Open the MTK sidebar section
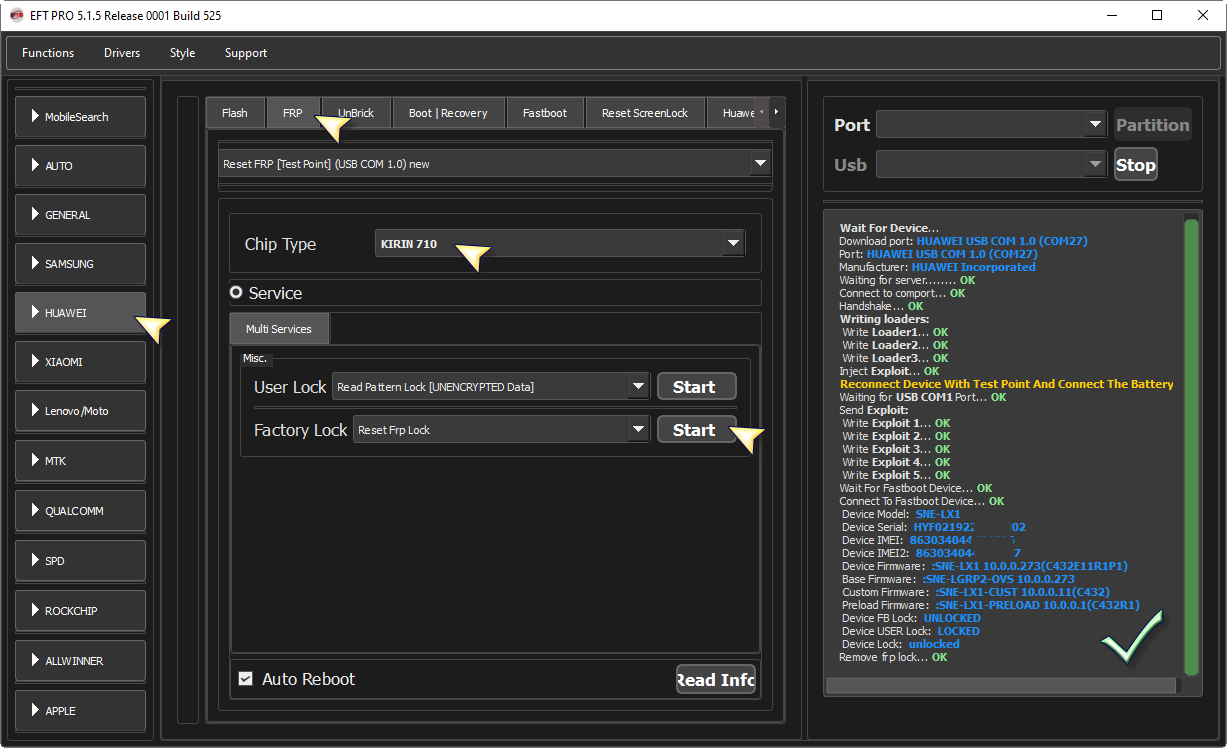This screenshot has height=748, width=1227. pyautogui.click(x=81, y=461)
